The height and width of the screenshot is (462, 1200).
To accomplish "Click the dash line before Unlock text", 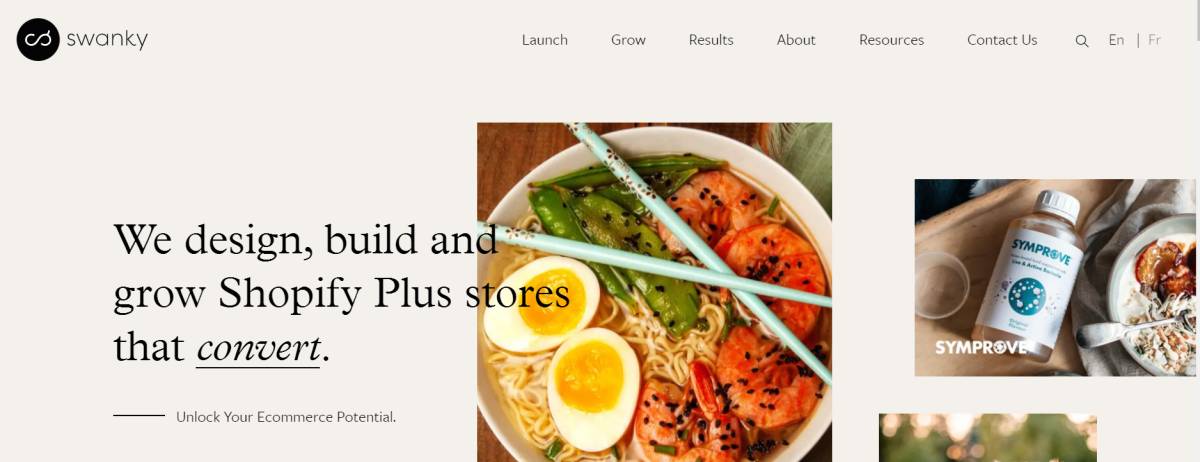I will click(139, 415).
